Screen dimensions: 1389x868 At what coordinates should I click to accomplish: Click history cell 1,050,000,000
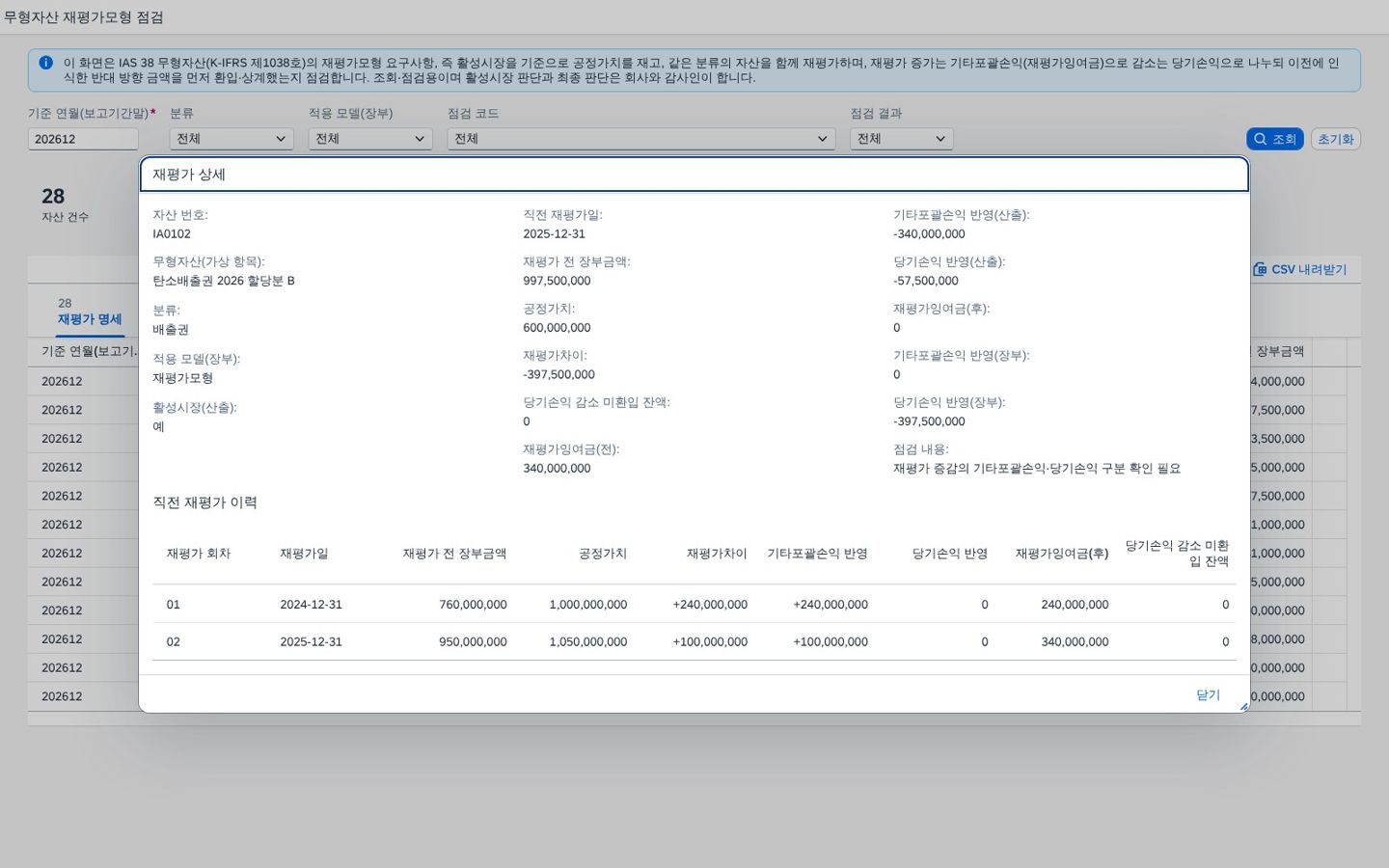(x=588, y=641)
